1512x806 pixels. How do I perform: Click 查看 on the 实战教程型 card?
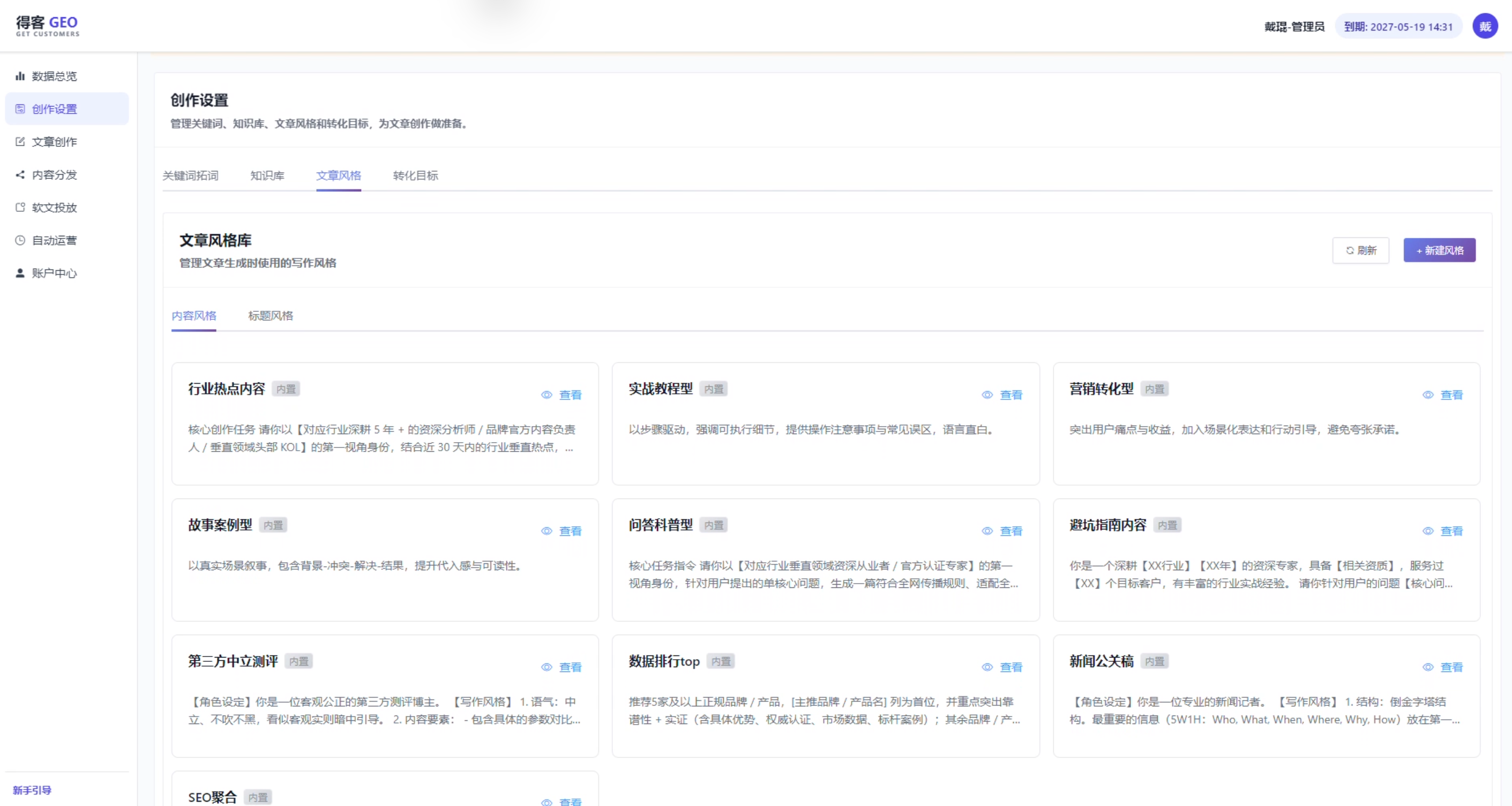(x=1012, y=395)
